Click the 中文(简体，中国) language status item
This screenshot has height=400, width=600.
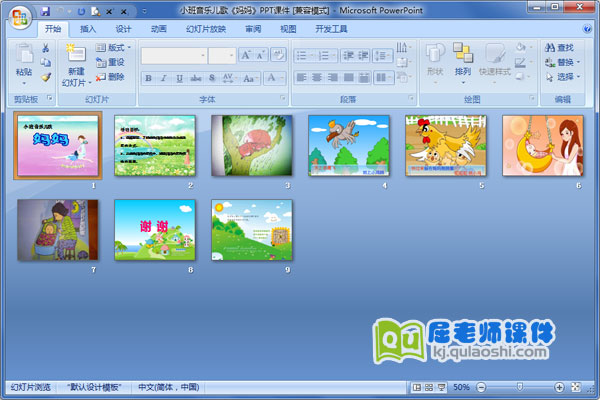169,387
